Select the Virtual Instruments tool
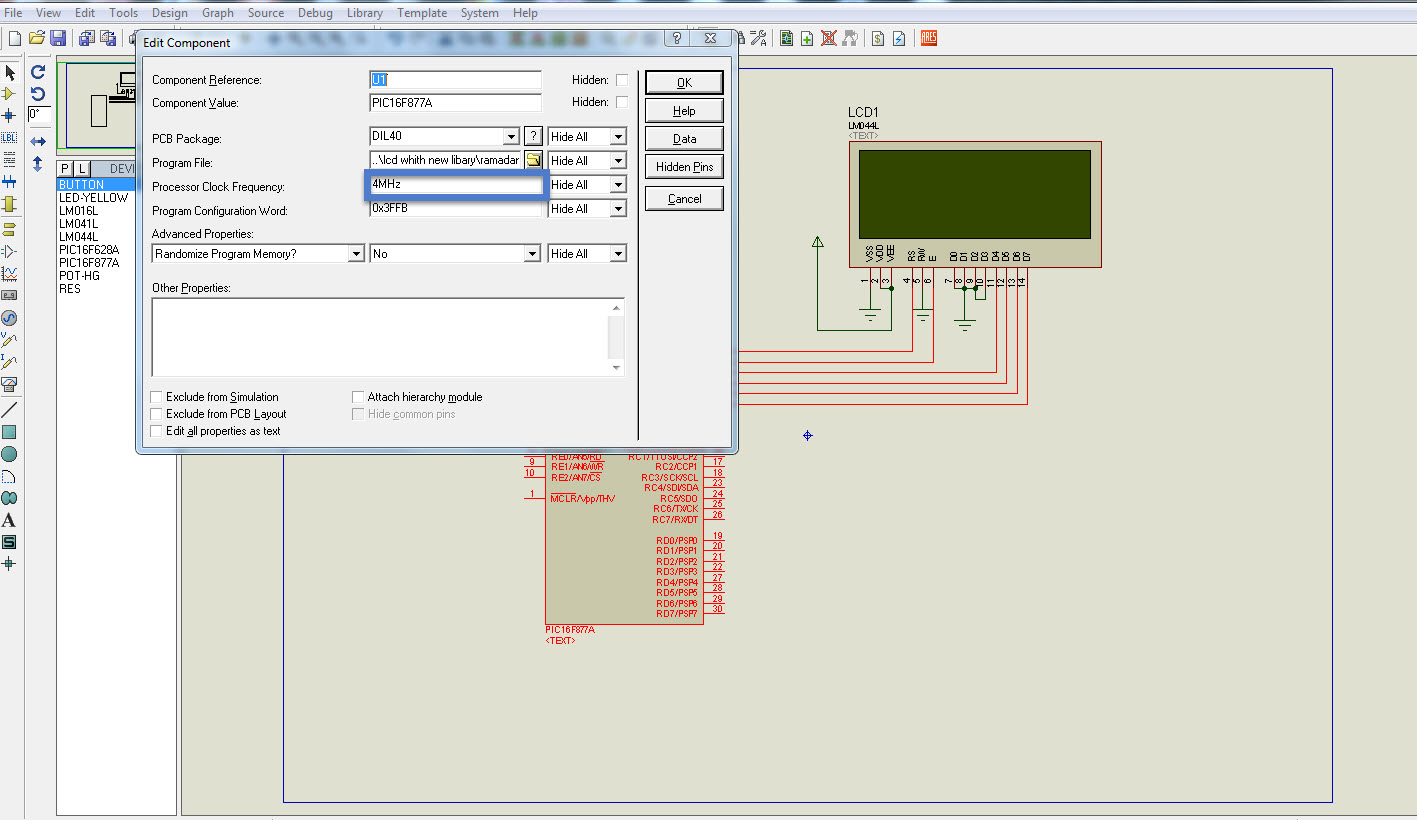The width and height of the screenshot is (1417, 820). click(x=10, y=384)
